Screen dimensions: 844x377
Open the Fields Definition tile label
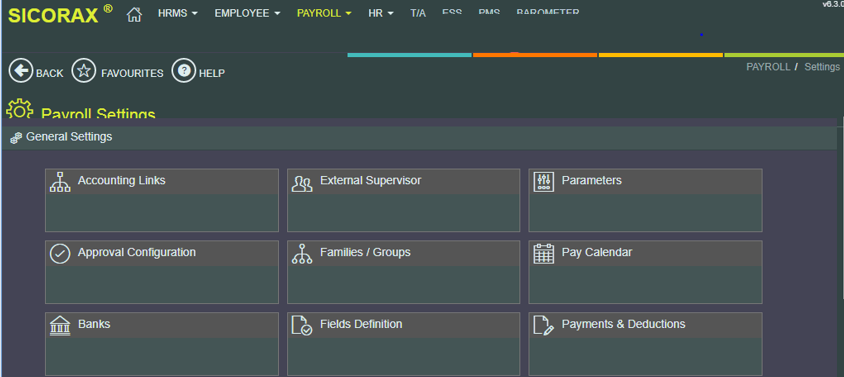click(361, 324)
